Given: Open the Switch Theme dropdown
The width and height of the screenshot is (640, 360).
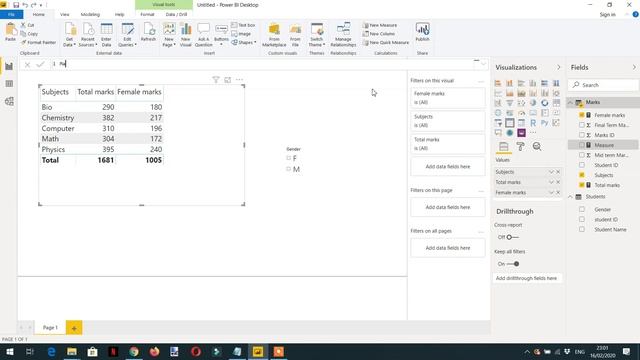Looking at the screenshot, I should click(317, 34).
